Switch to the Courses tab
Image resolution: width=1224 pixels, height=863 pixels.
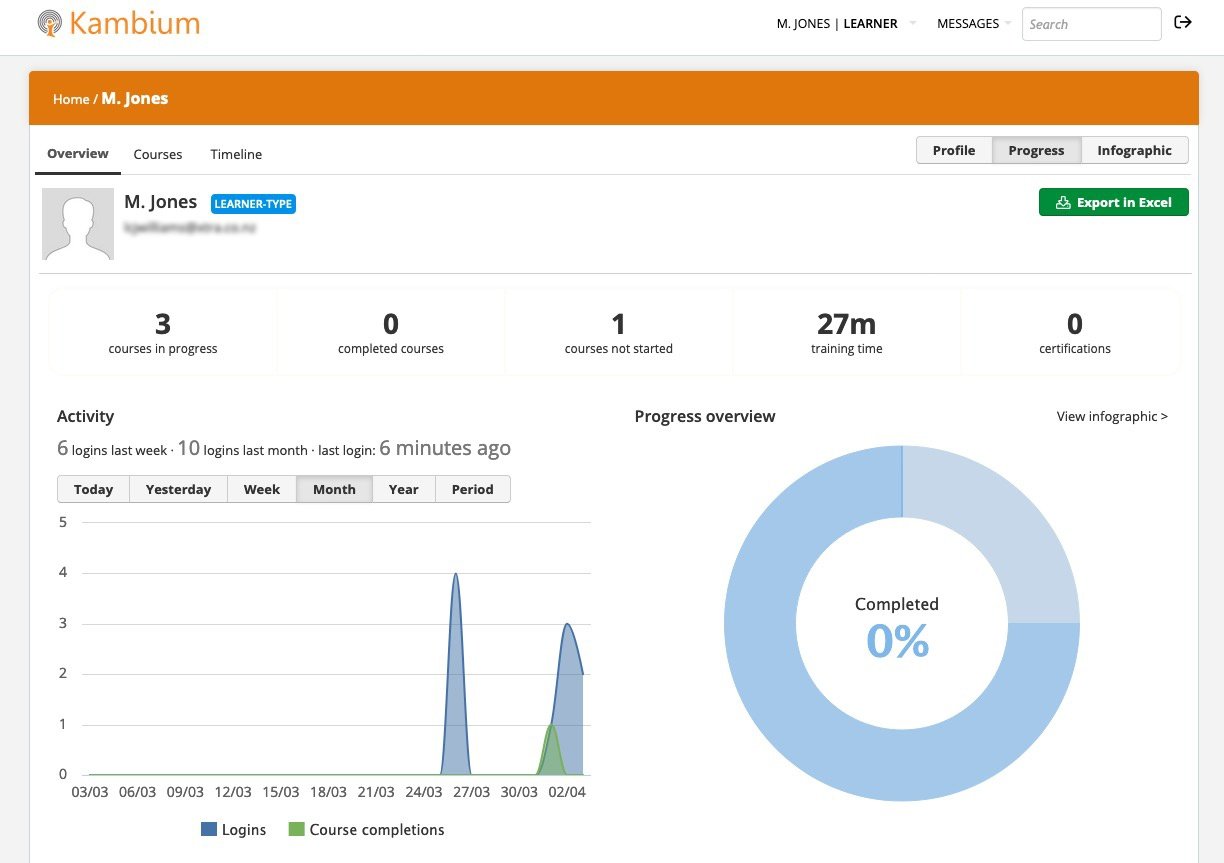tap(158, 154)
